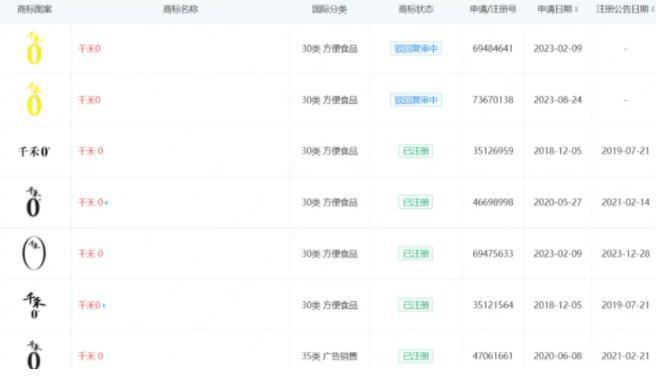Select application date 2018-12-05 in row 35126959
656x391 pixels.
[x=558, y=151]
